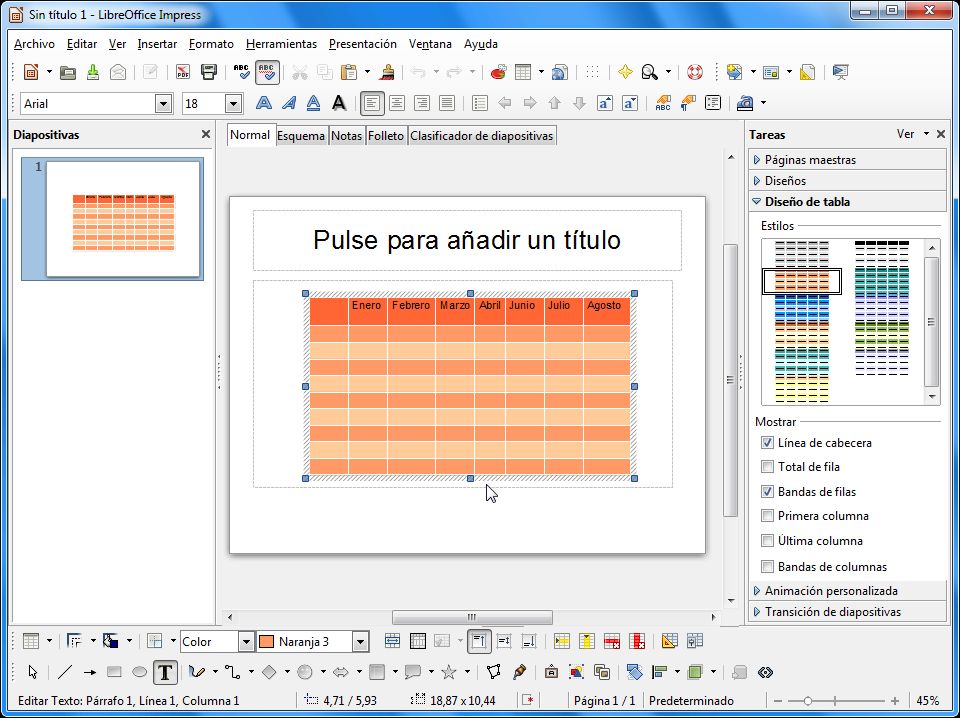Select the first orange table style swatch
960x718 pixels.
[x=801, y=281]
